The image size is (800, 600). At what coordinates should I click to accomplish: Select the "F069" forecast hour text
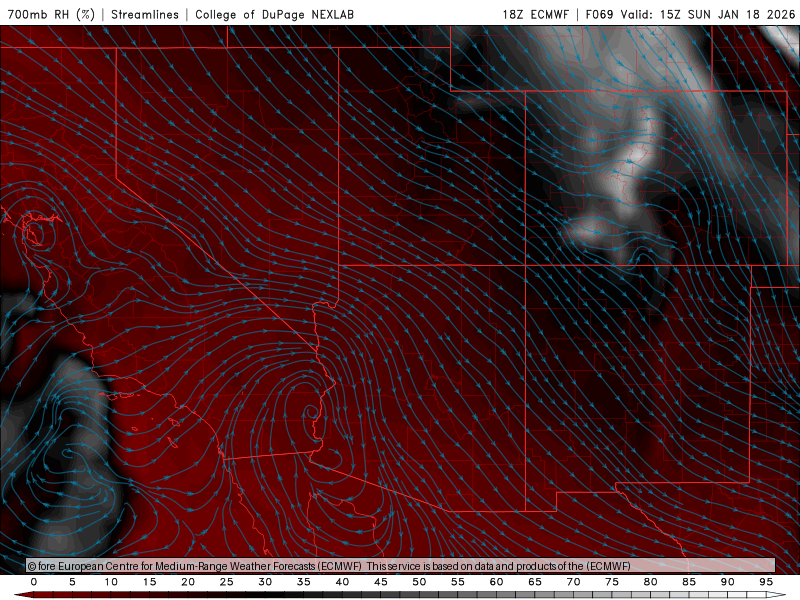[599, 14]
